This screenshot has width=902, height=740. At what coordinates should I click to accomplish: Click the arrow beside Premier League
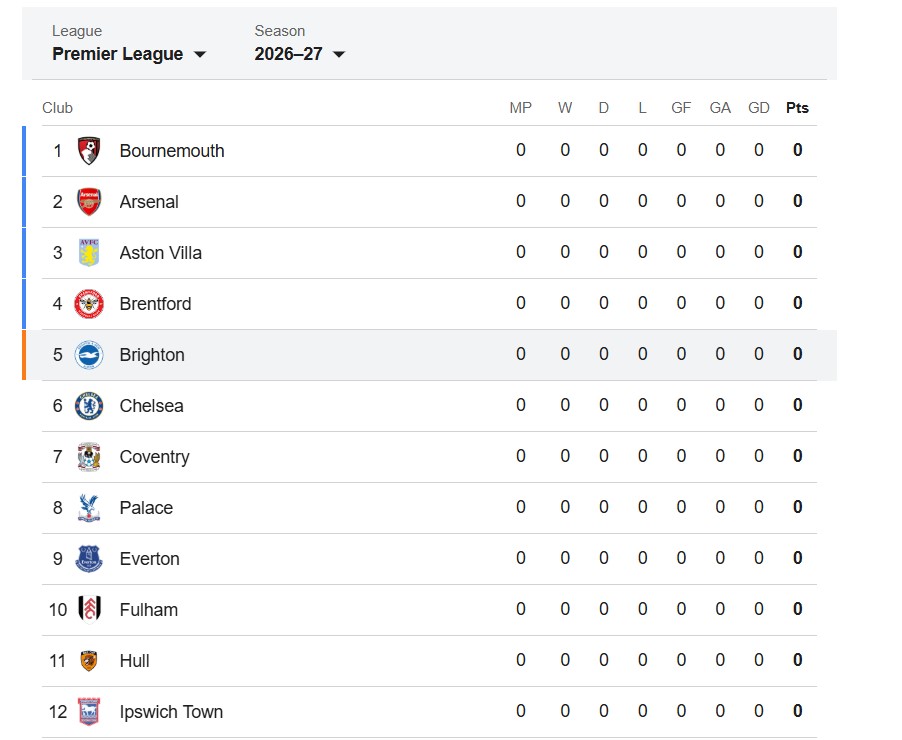point(200,55)
